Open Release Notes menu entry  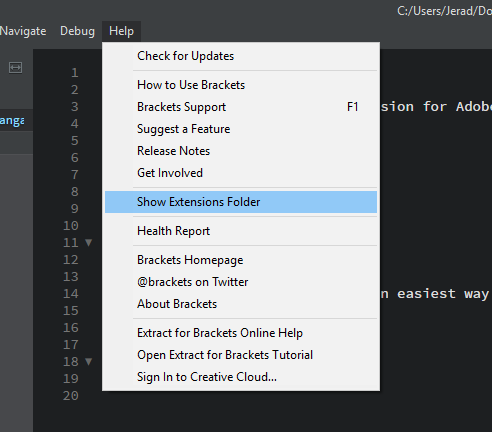[x=241, y=151]
